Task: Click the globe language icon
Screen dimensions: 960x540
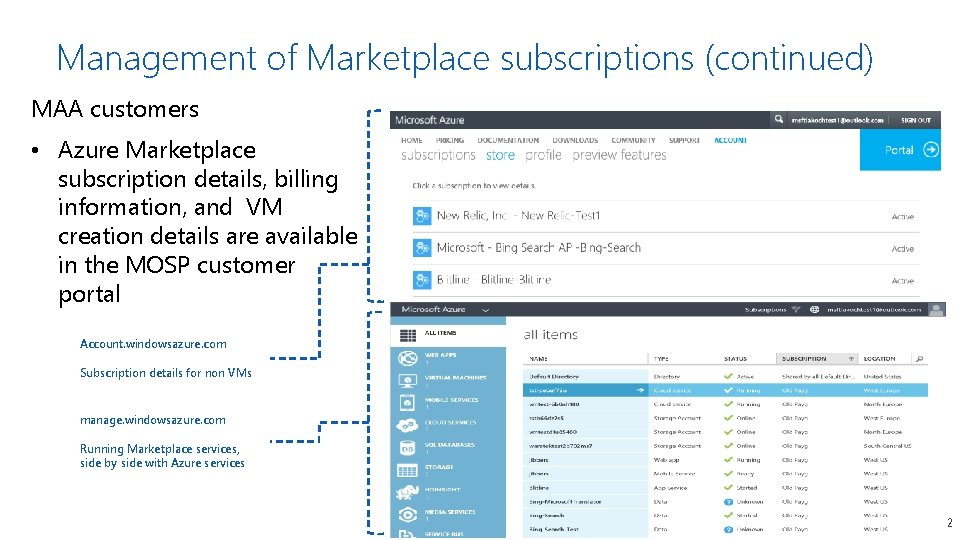Action: coord(814,310)
